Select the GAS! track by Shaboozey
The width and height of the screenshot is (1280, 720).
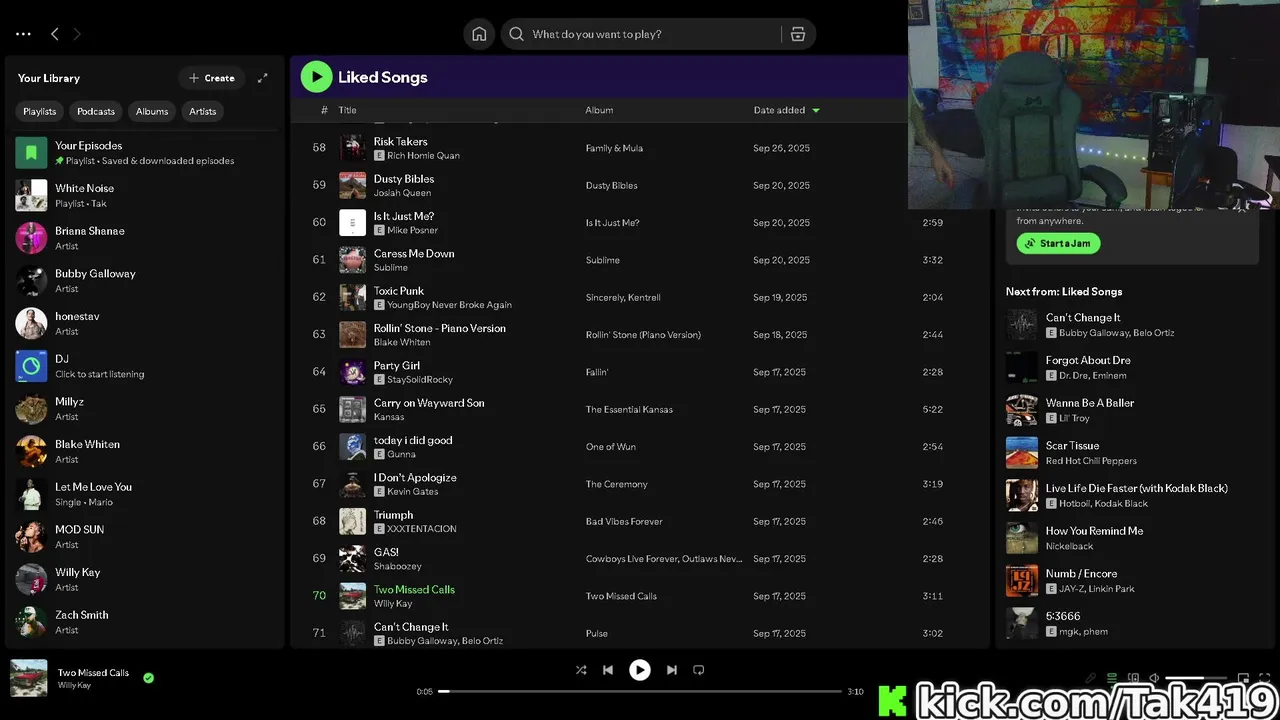click(x=640, y=559)
